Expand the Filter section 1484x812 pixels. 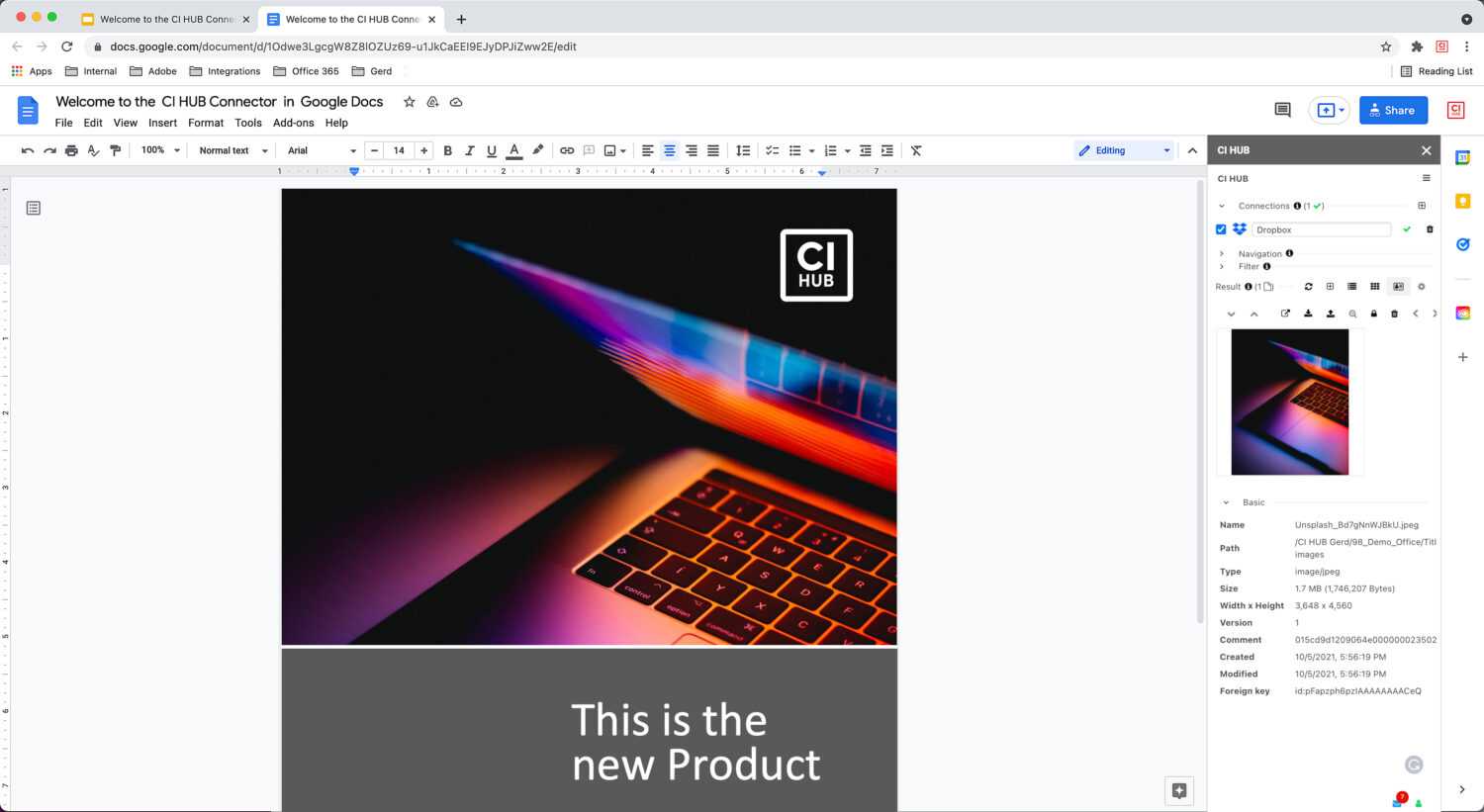[1222, 267]
